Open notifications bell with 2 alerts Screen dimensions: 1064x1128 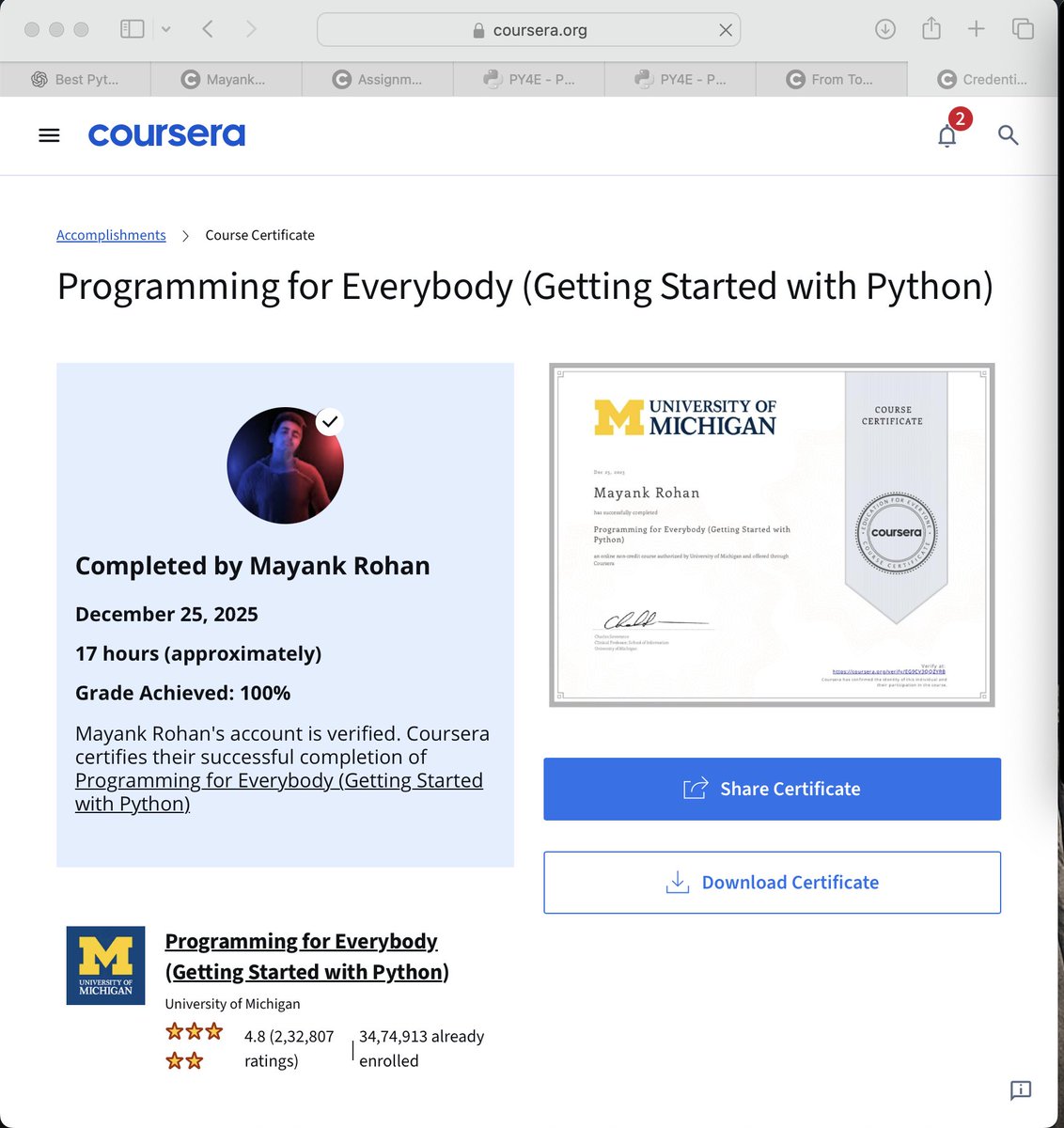point(947,135)
